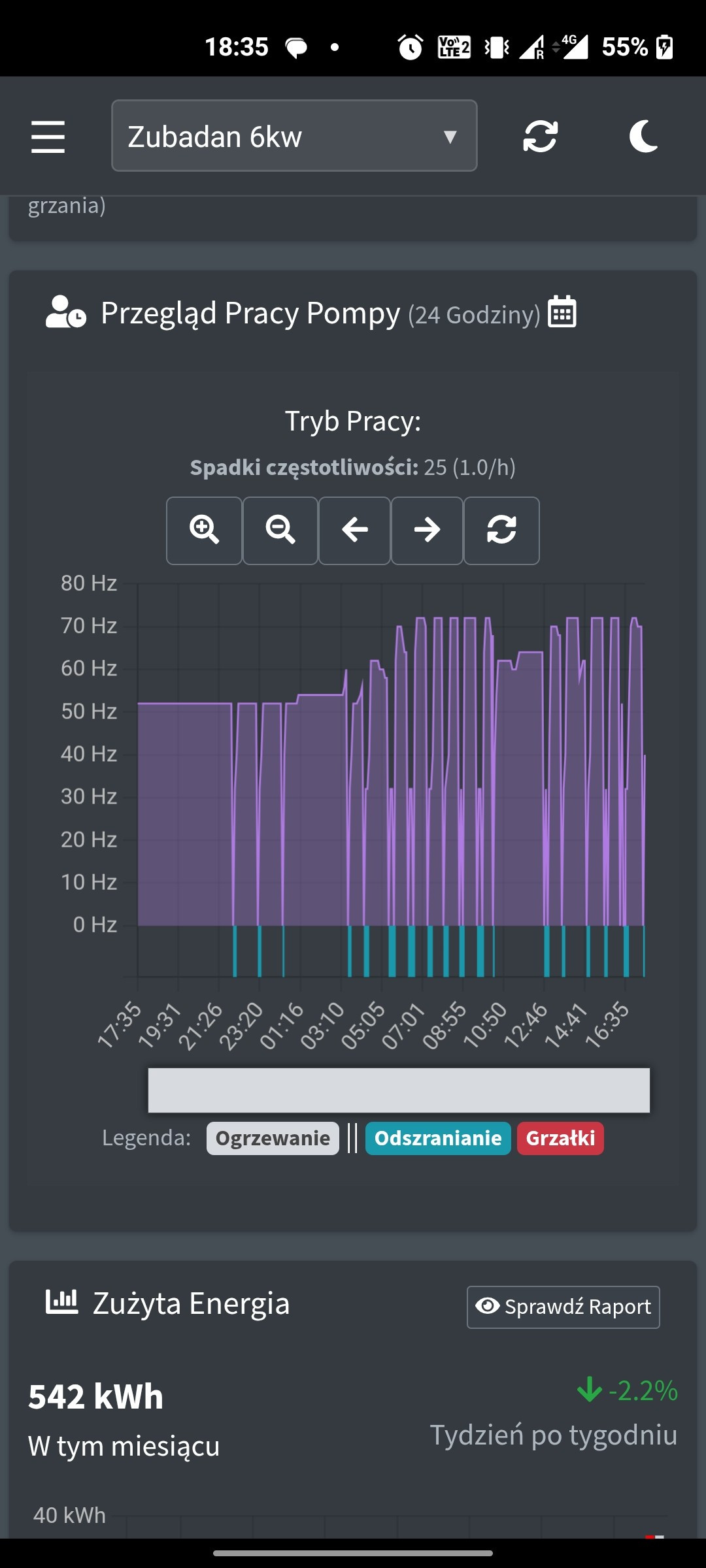
Task: Zoom in on the pump chart
Action: [x=204, y=530]
